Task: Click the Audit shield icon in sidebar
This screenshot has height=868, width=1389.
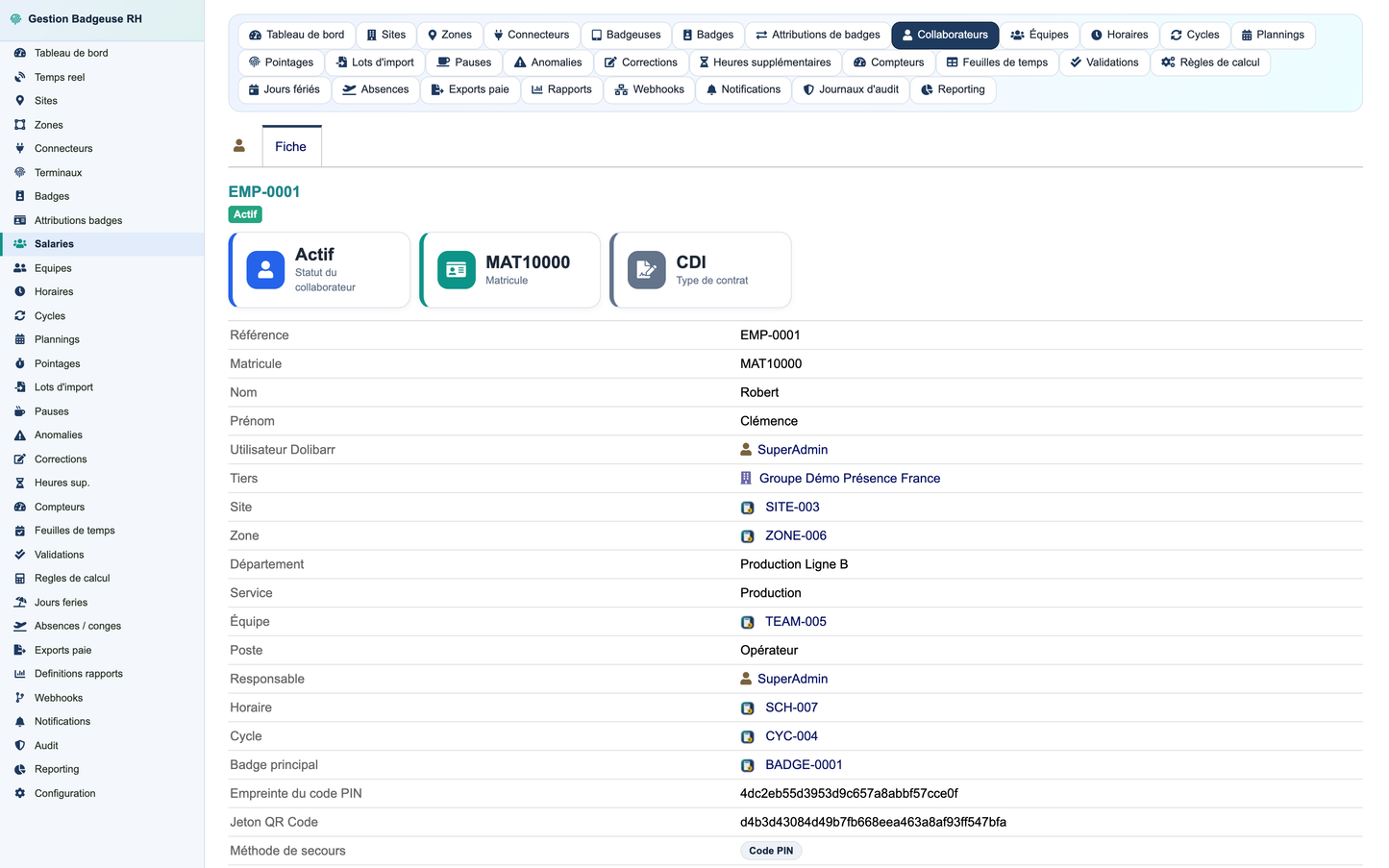Action: [19, 746]
